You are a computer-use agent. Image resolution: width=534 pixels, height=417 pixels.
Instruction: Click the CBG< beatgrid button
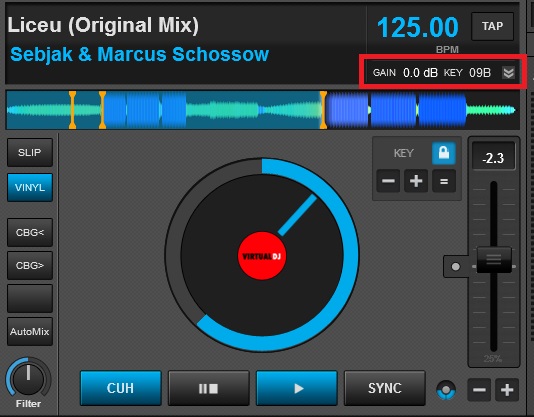click(30, 232)
